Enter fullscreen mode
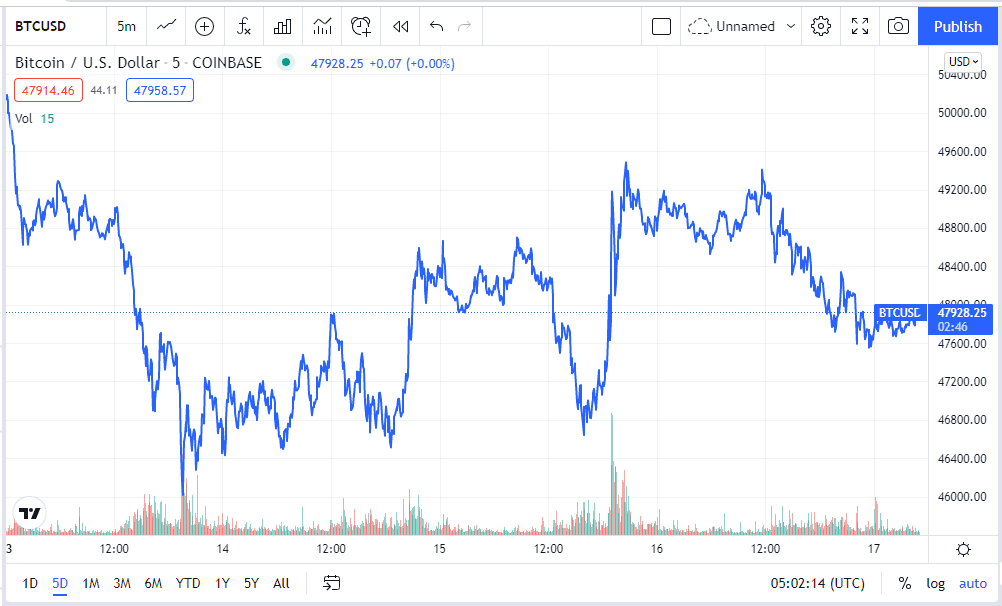This screenshot has width=1002, height=606. [860, 26]
